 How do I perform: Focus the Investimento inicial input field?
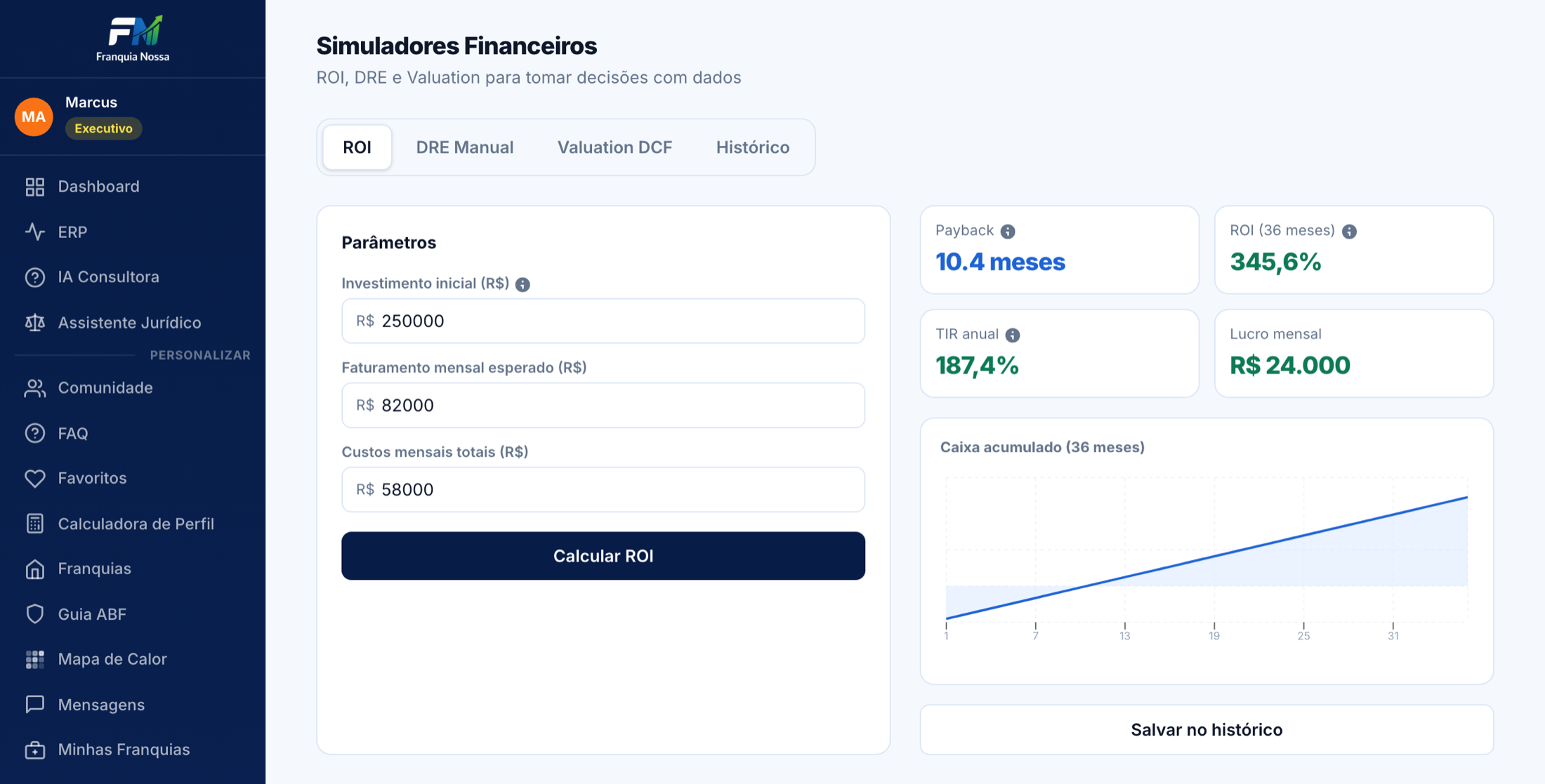tap(603, 321)
